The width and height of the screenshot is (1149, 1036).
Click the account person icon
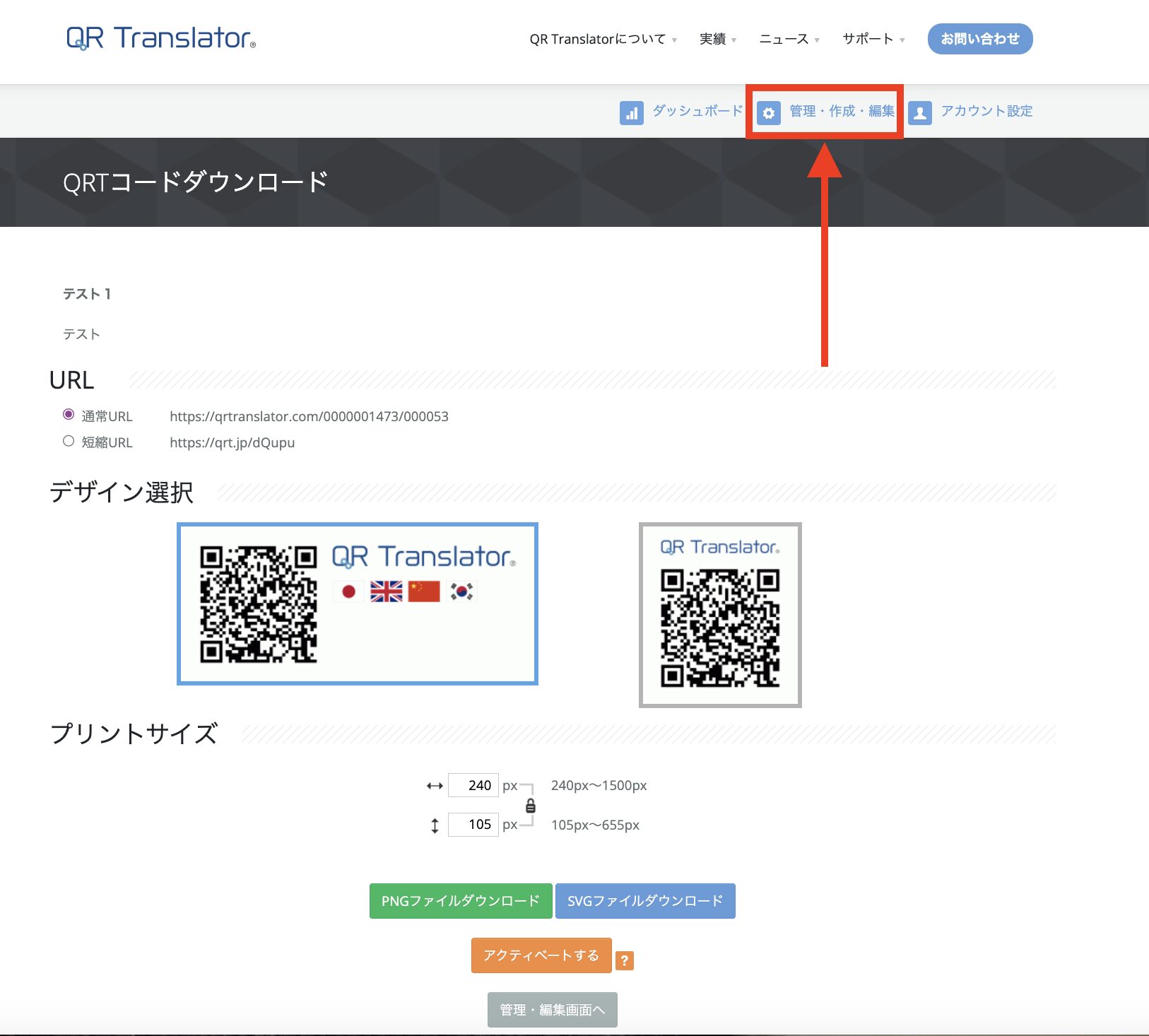click(919, 112)
